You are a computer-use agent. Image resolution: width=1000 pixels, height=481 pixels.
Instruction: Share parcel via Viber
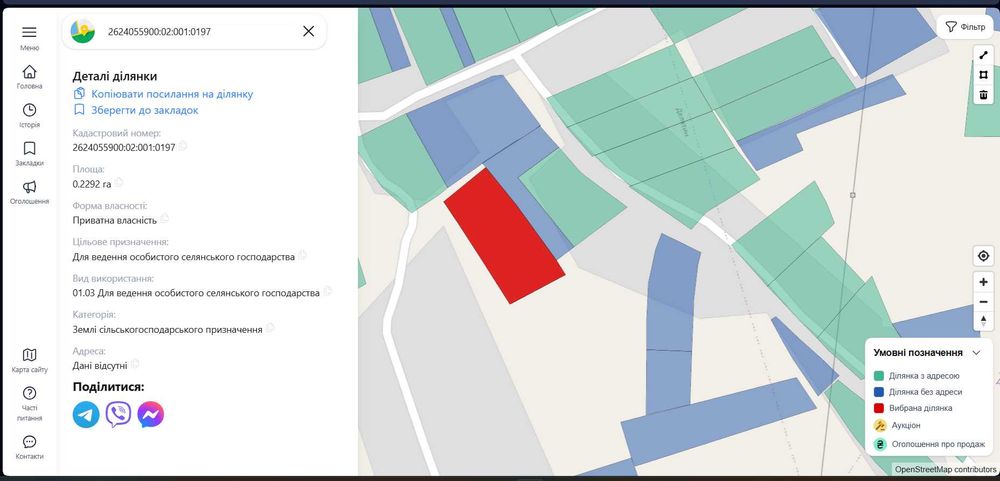click(119, 415)
